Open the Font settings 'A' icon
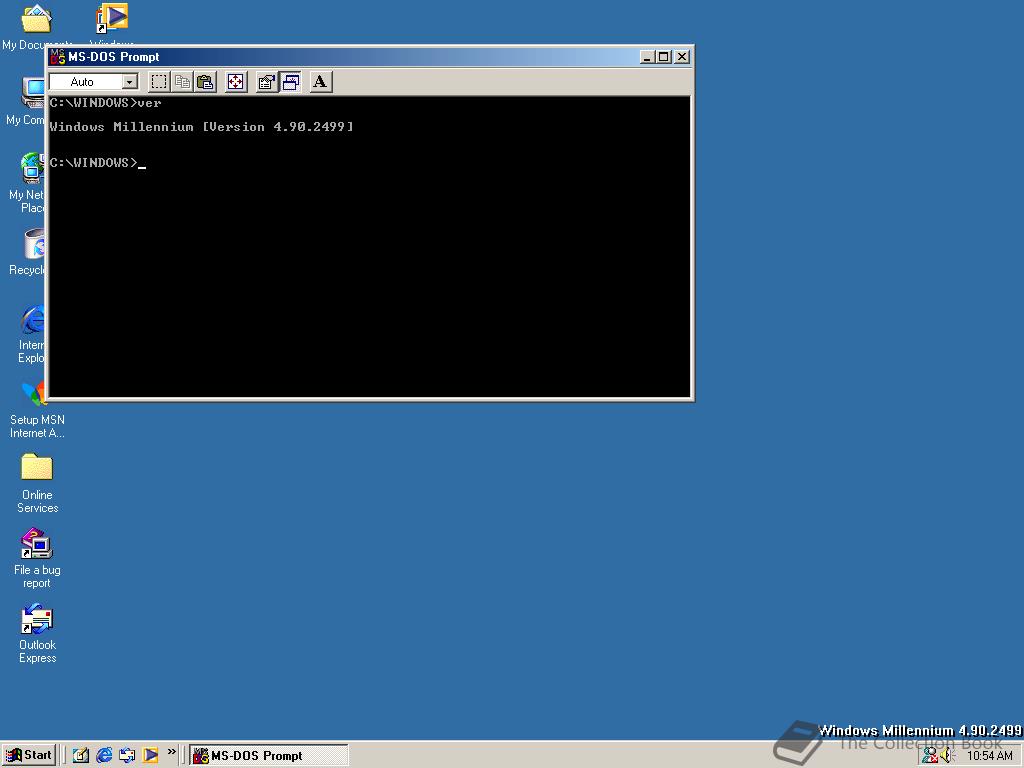1024x768 pixels. (320, 82)
